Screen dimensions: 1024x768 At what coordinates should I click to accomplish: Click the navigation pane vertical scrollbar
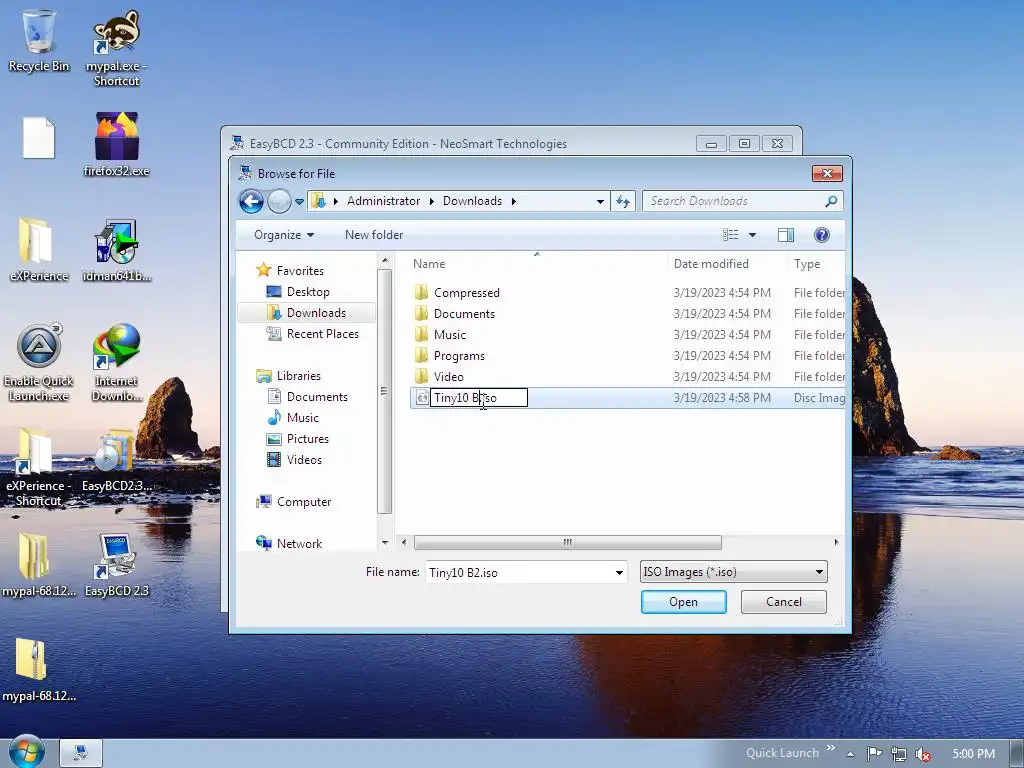click(385, 392)
